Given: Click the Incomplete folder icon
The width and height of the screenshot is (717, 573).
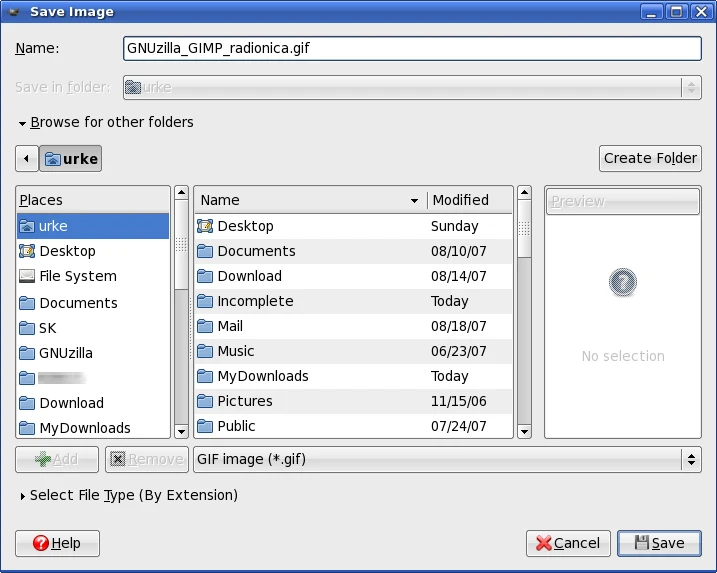Looking at the screenshot, I should pyautogui.click(x=205, y=301).
